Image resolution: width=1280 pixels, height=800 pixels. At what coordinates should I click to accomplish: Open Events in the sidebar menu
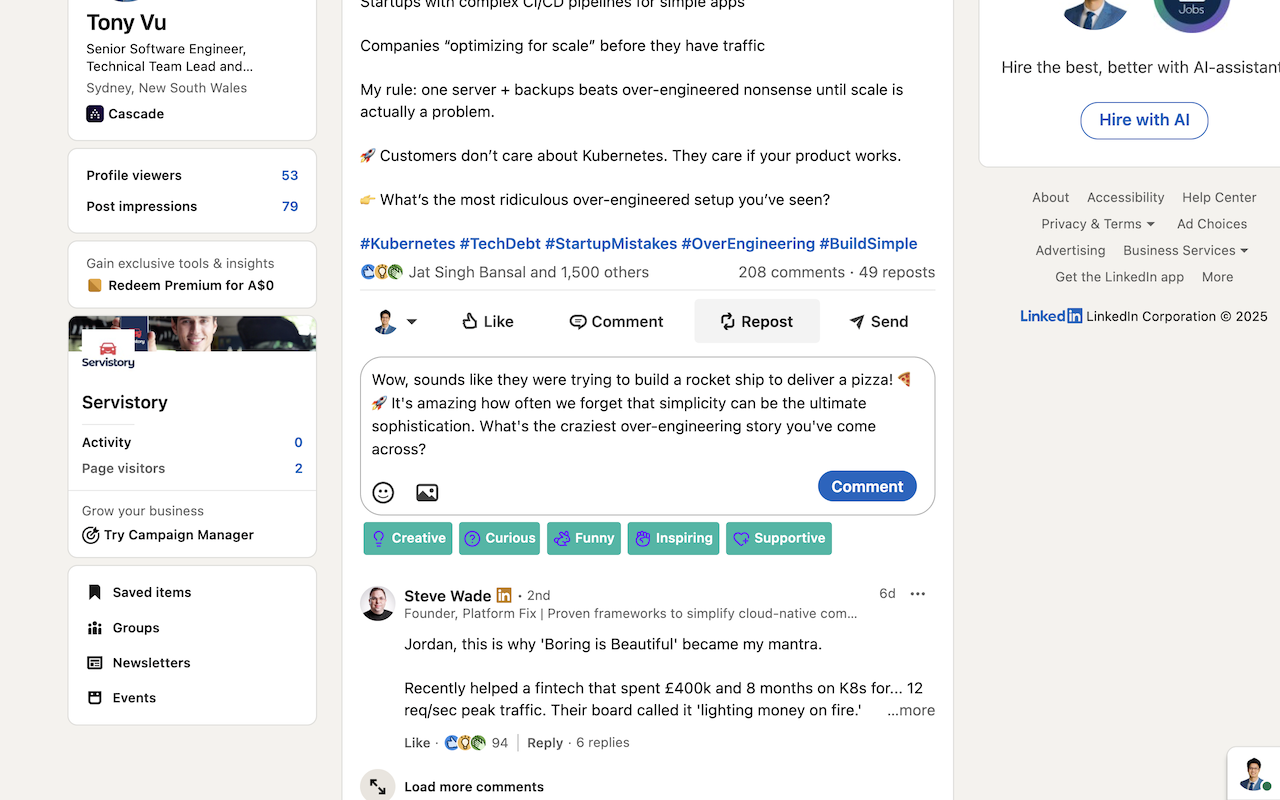(x=134, y=698)
